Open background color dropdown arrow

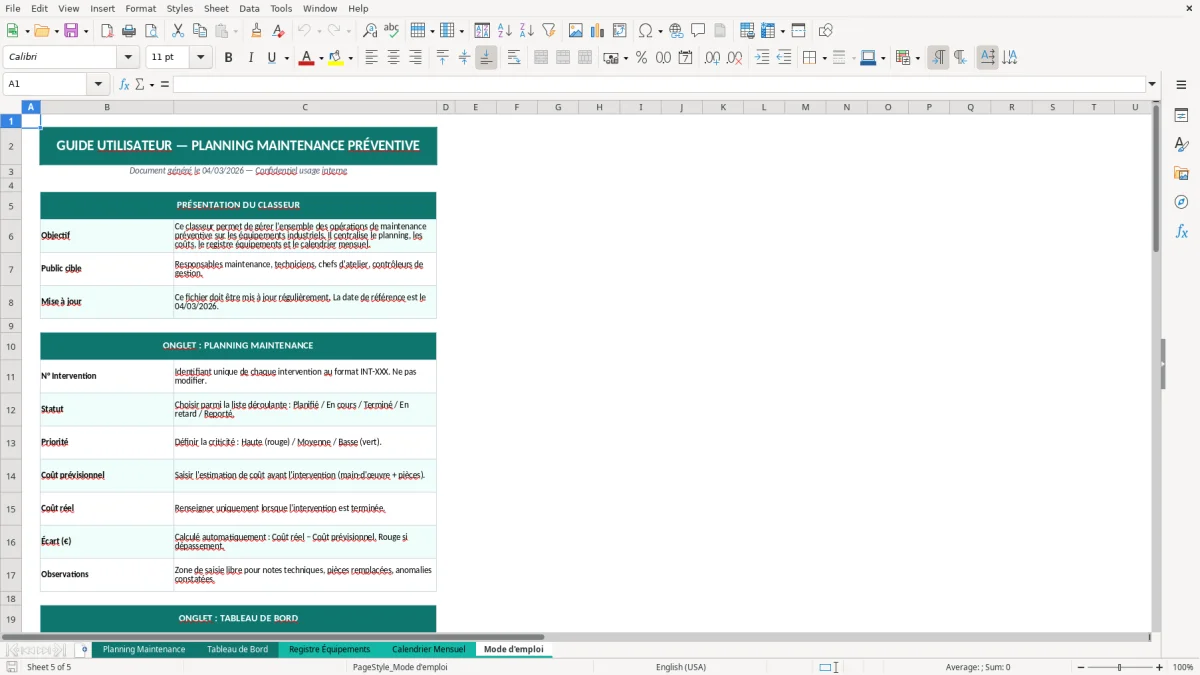point(350,58)
